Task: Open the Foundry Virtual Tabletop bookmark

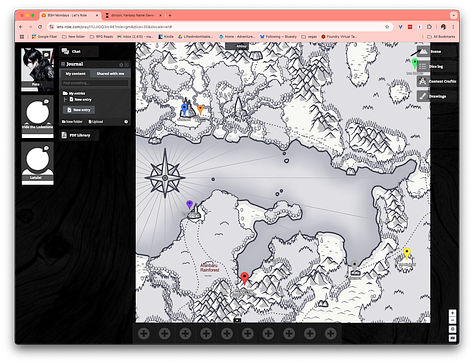Action: pyautogui.click(x=339, y=37)
